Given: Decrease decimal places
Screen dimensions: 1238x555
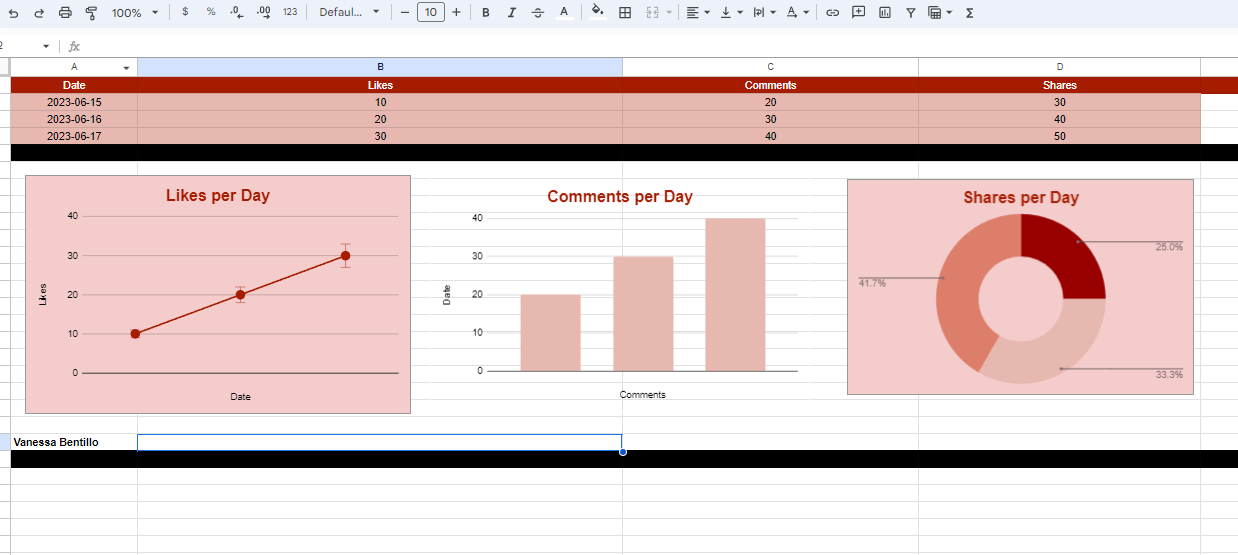Looking at the screenshot, I should click(x=237, y=12).
